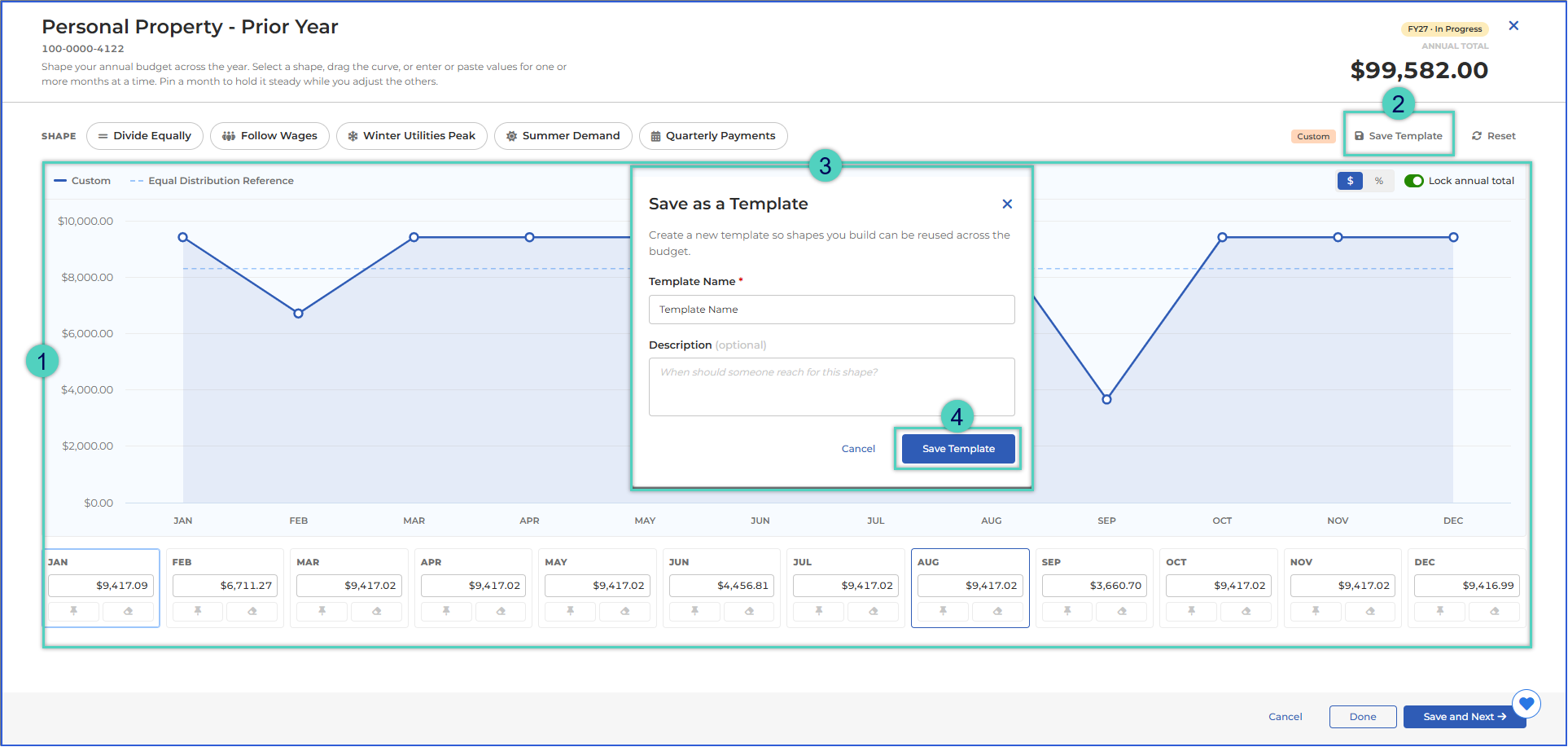Pin the OCT month value
1568x747 pixels.
pos(1192,611)
